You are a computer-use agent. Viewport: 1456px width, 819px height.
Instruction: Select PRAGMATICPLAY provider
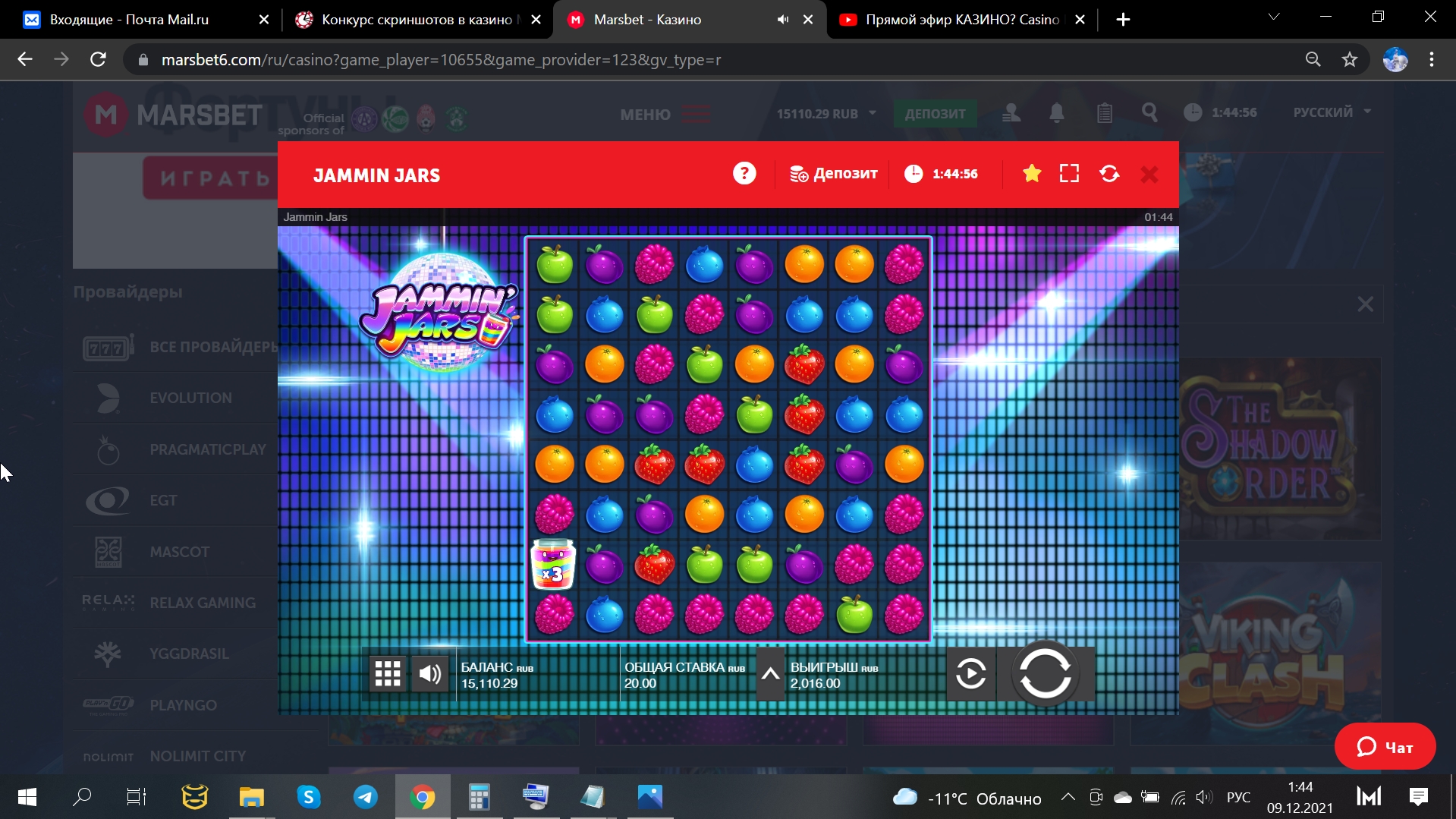pos(176,449)
